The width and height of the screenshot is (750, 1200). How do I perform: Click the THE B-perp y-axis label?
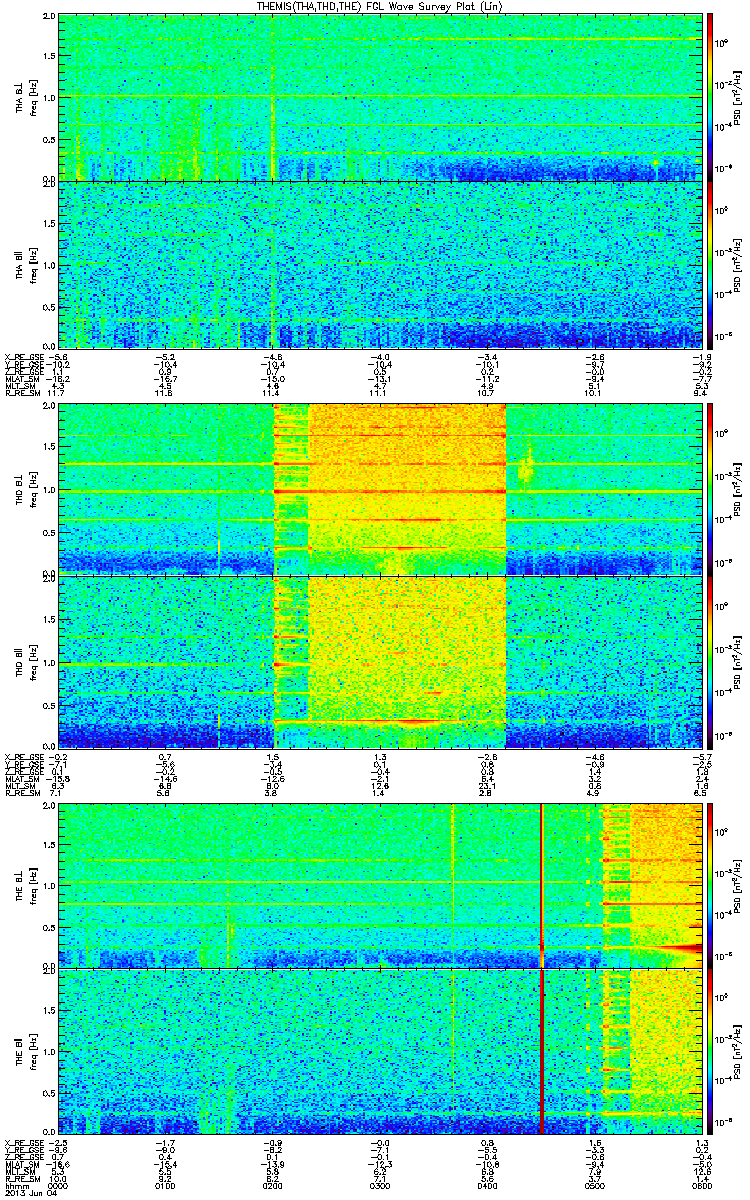coord(20,886)
